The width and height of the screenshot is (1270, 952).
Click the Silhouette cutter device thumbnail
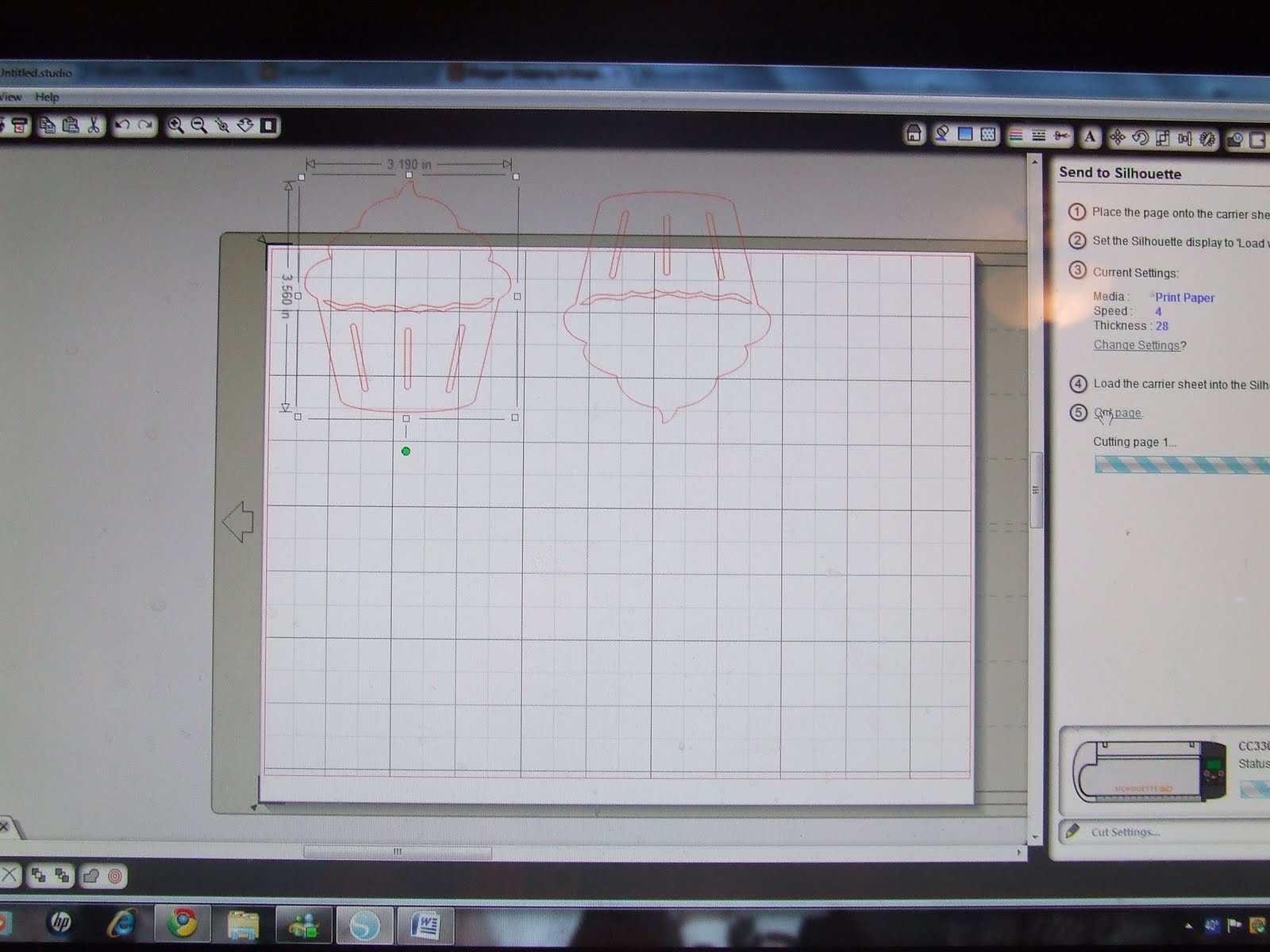click(1149, 773)
